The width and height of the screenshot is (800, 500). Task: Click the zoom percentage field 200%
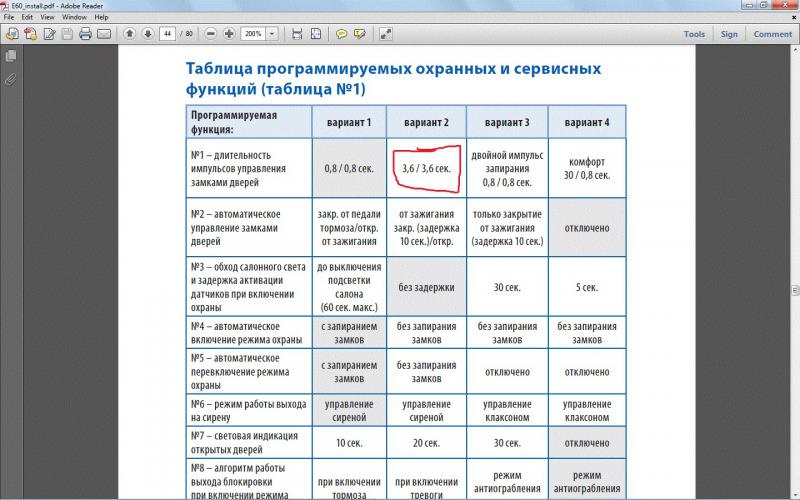[x=254, y=34]
